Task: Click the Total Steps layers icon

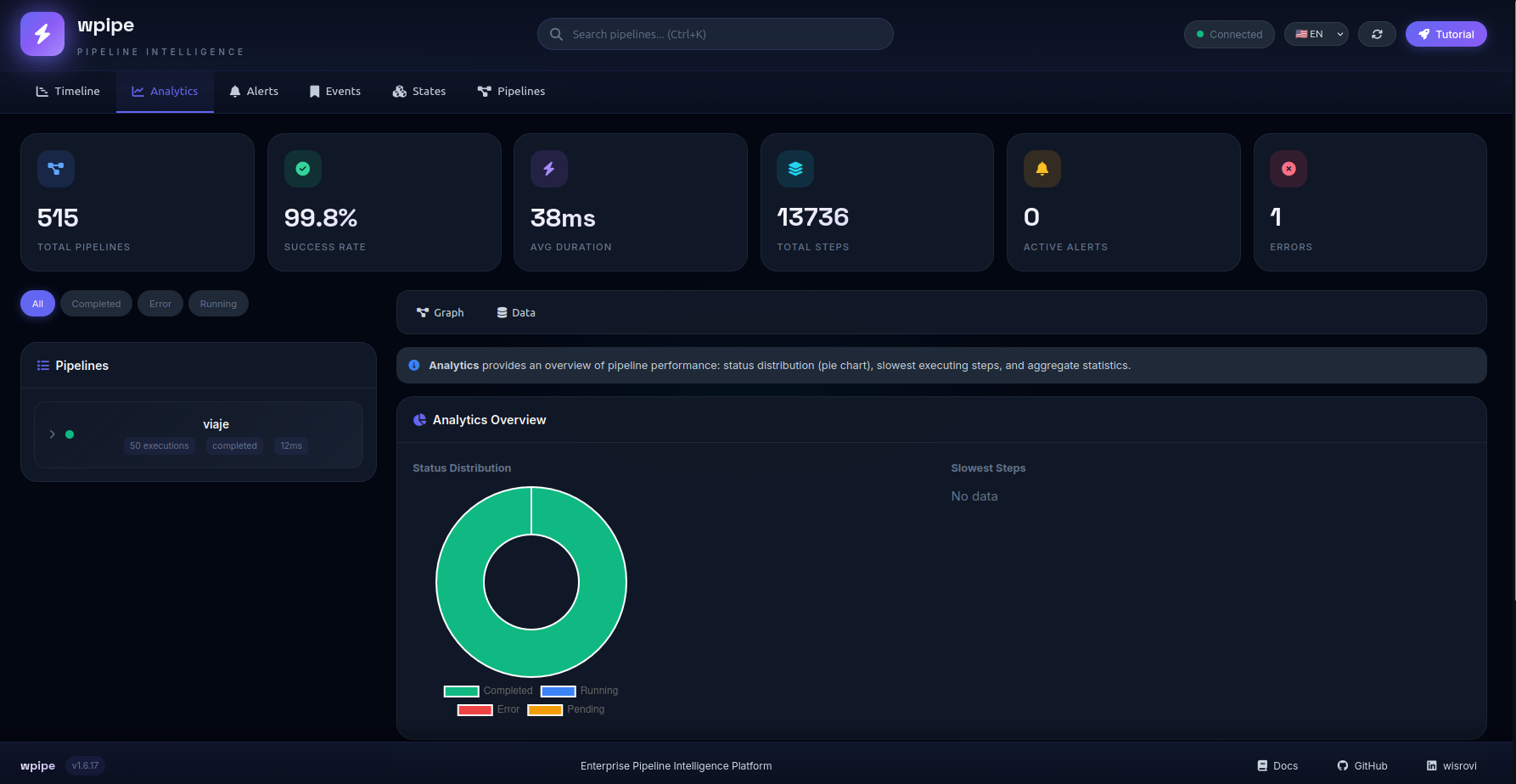Action: tap(795, 169)
